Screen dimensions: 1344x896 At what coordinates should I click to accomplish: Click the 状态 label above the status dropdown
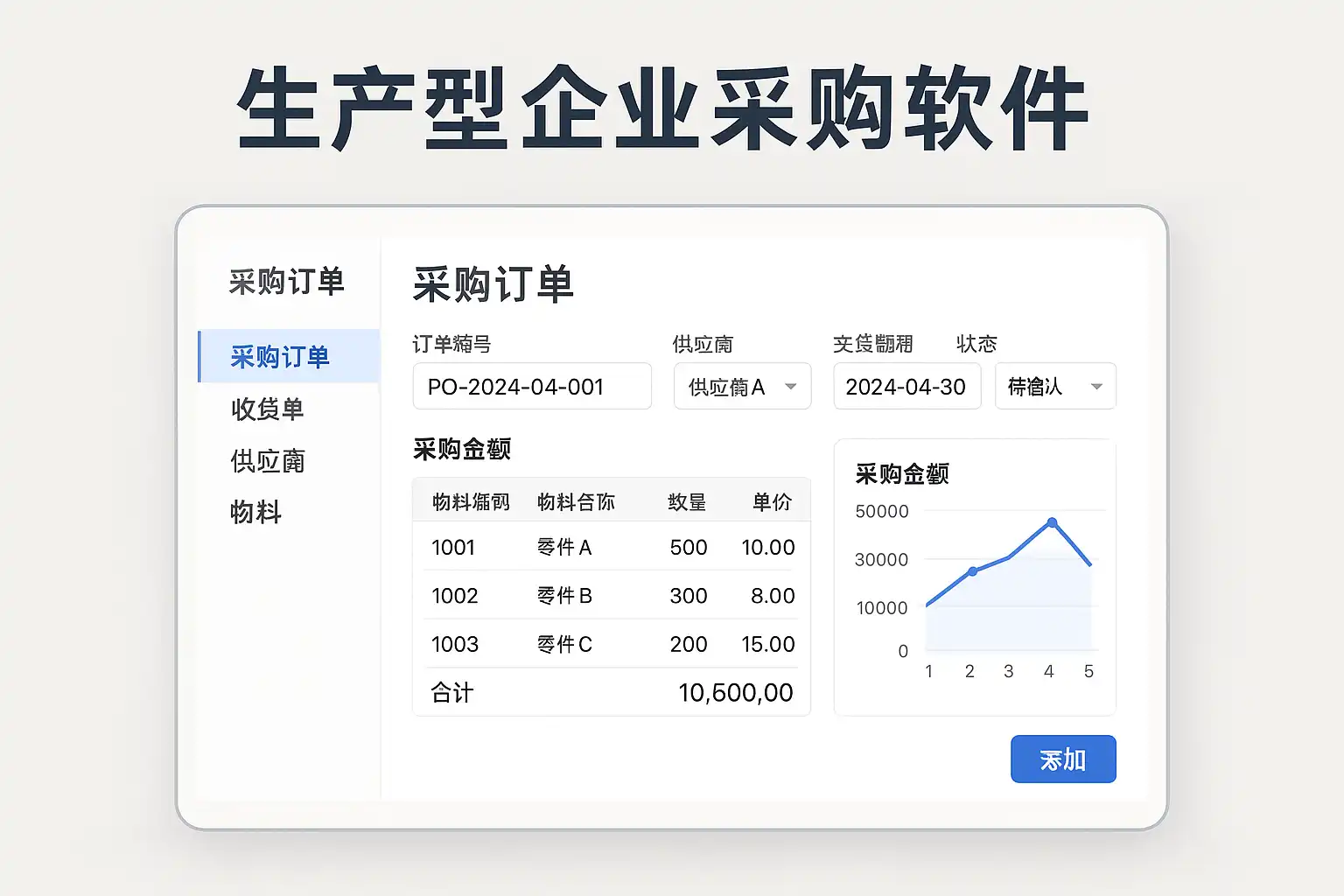(x=976, y=344)
